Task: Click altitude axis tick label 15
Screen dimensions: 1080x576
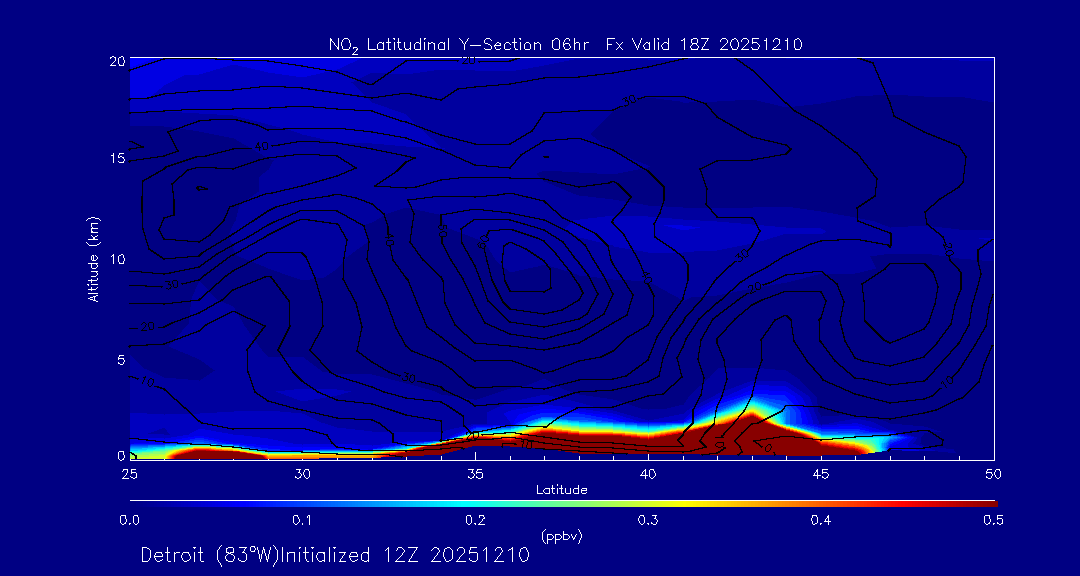Action: tap(117, 158)
